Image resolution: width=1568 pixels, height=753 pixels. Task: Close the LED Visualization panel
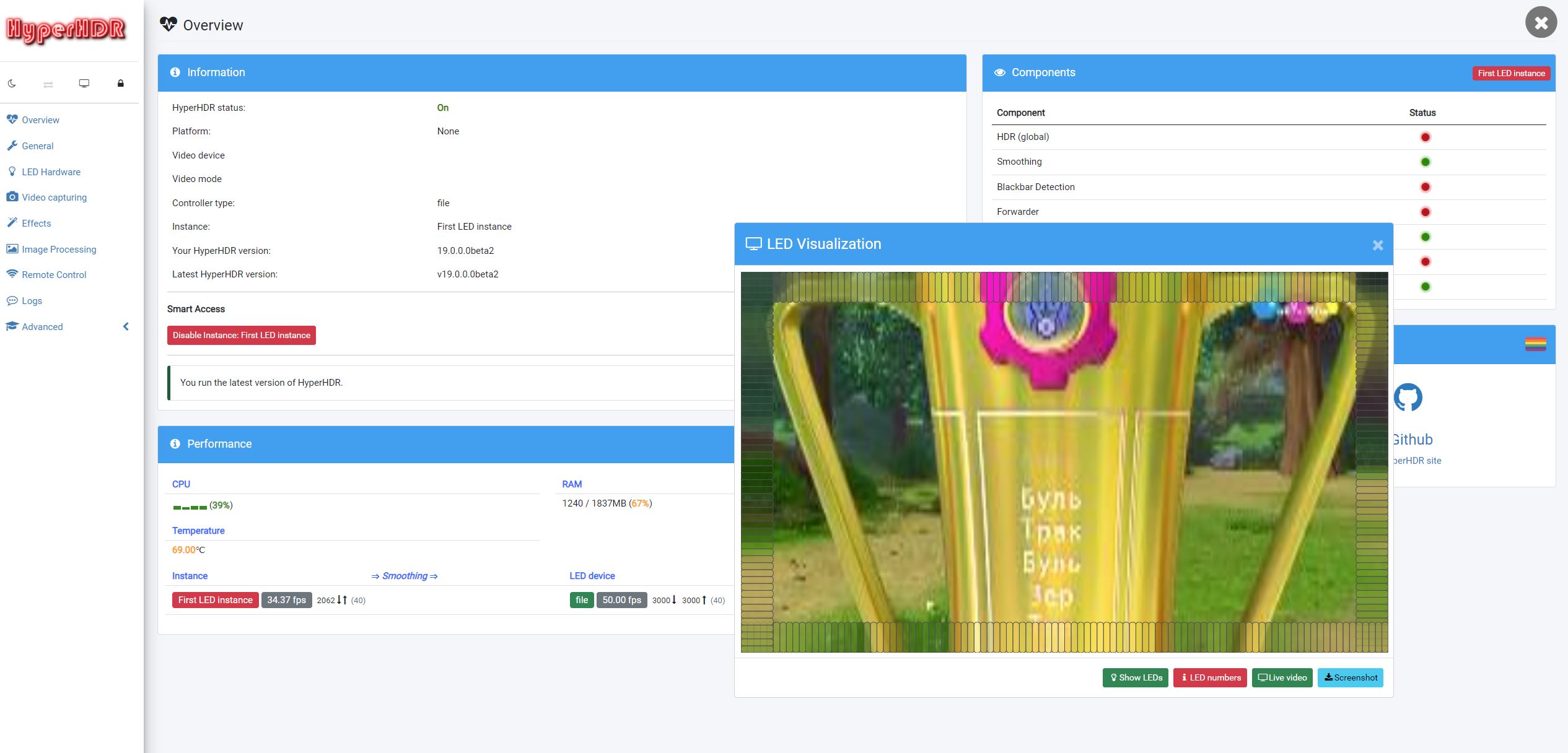pos(1377,245)
